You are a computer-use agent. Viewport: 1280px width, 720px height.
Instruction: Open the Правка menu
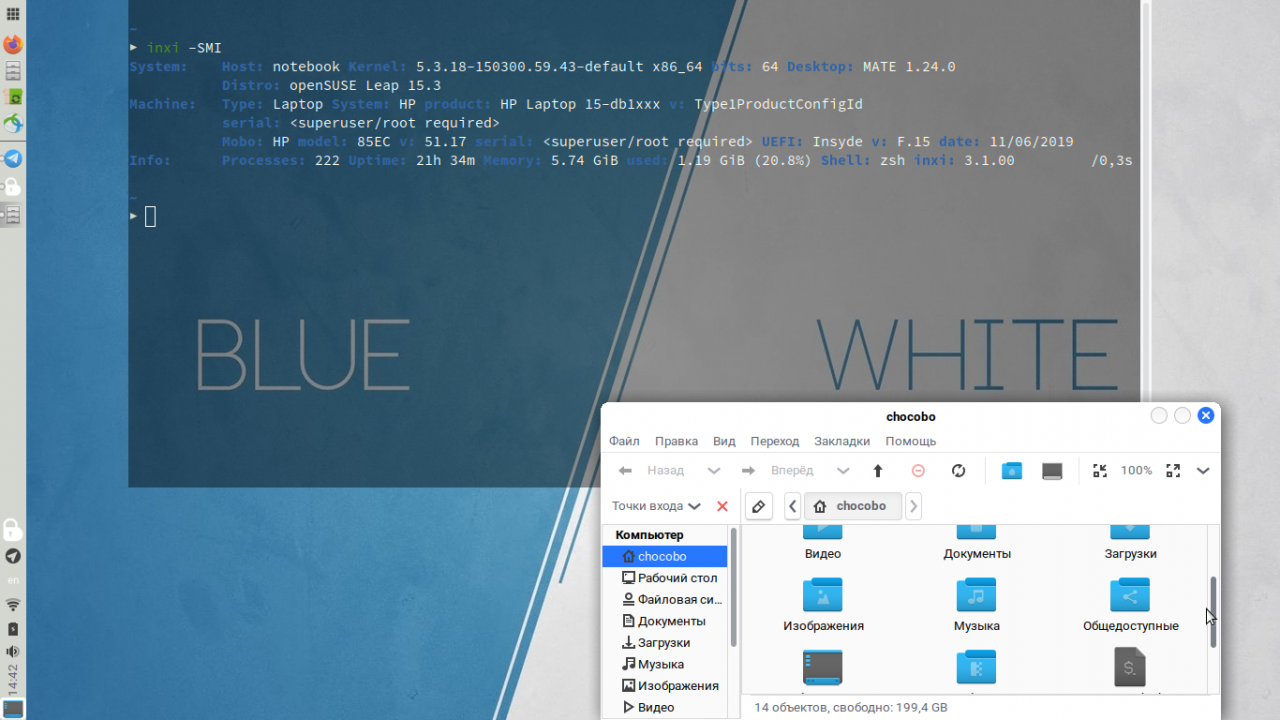[676, 441]
